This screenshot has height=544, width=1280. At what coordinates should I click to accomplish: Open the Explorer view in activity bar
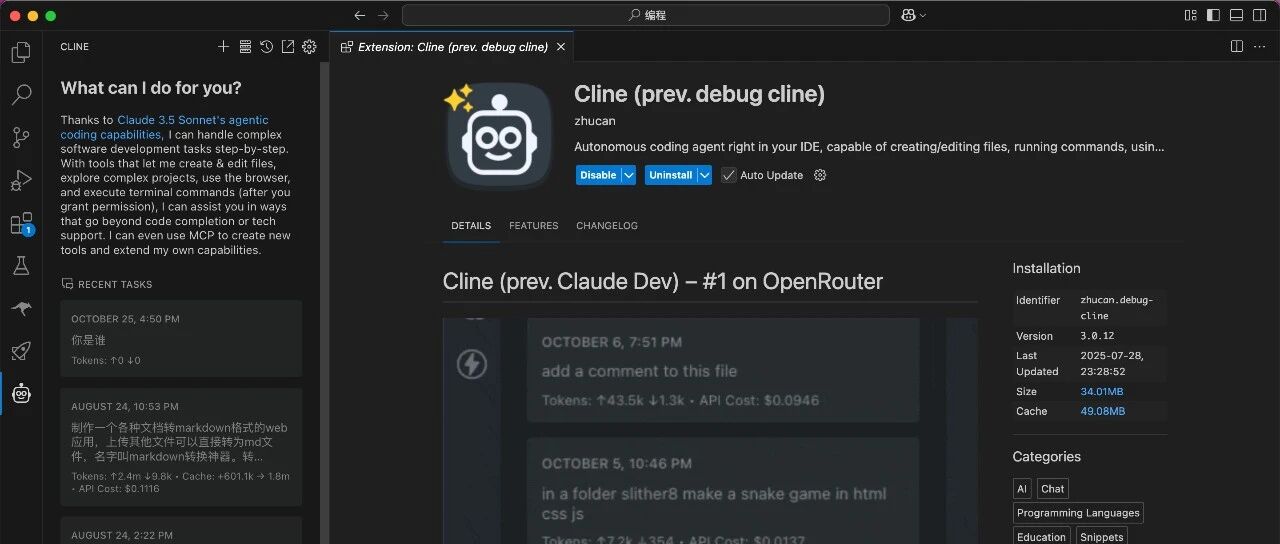[x=21, y=53]
